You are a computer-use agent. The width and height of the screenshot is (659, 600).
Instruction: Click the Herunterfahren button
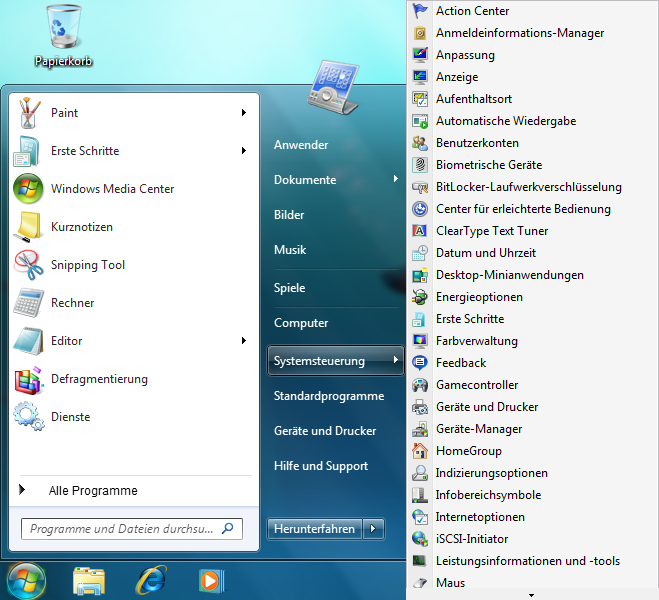click(314, 529)
